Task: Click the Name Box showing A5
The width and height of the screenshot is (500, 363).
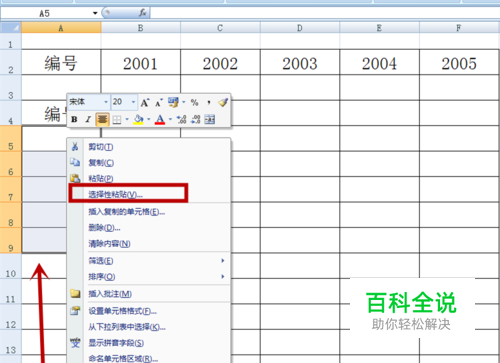Action: [x=46, y=13]
